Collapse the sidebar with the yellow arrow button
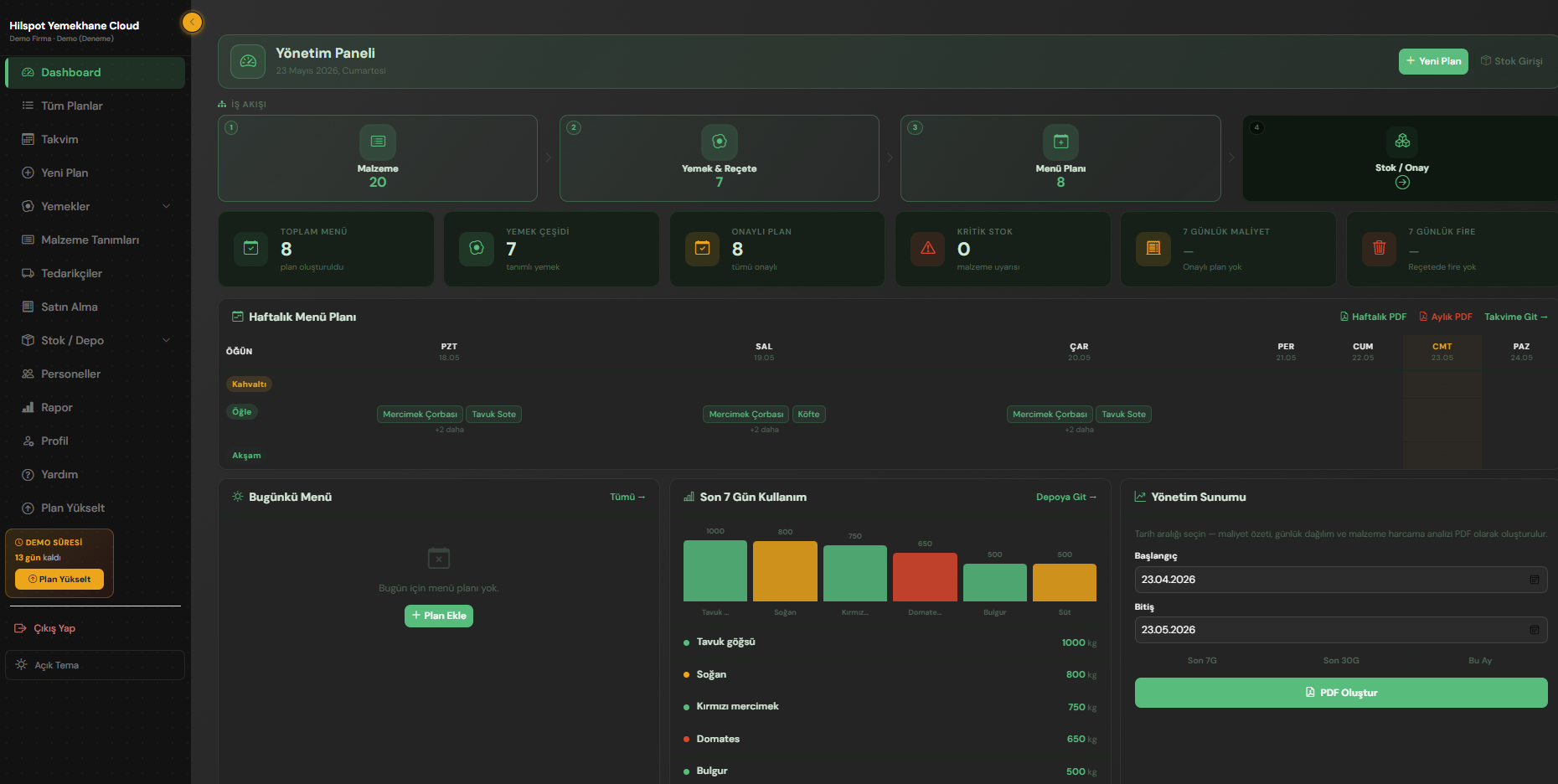Image resolution: width=1558 pixels, height=784 pixels. pos(192,23)
